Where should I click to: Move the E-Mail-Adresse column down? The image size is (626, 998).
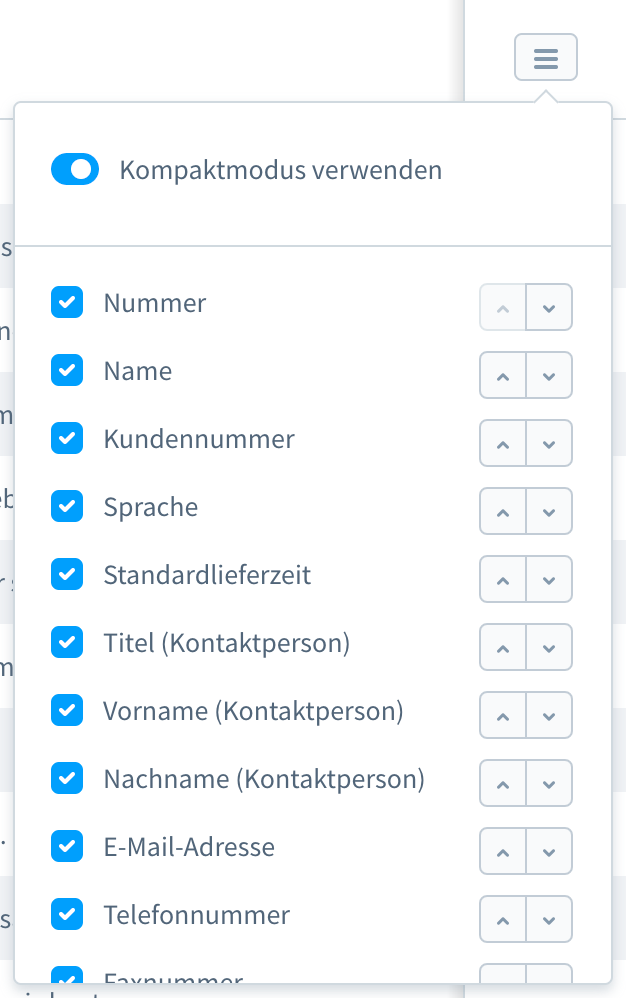pyautogui.click(x=548, y=851)
